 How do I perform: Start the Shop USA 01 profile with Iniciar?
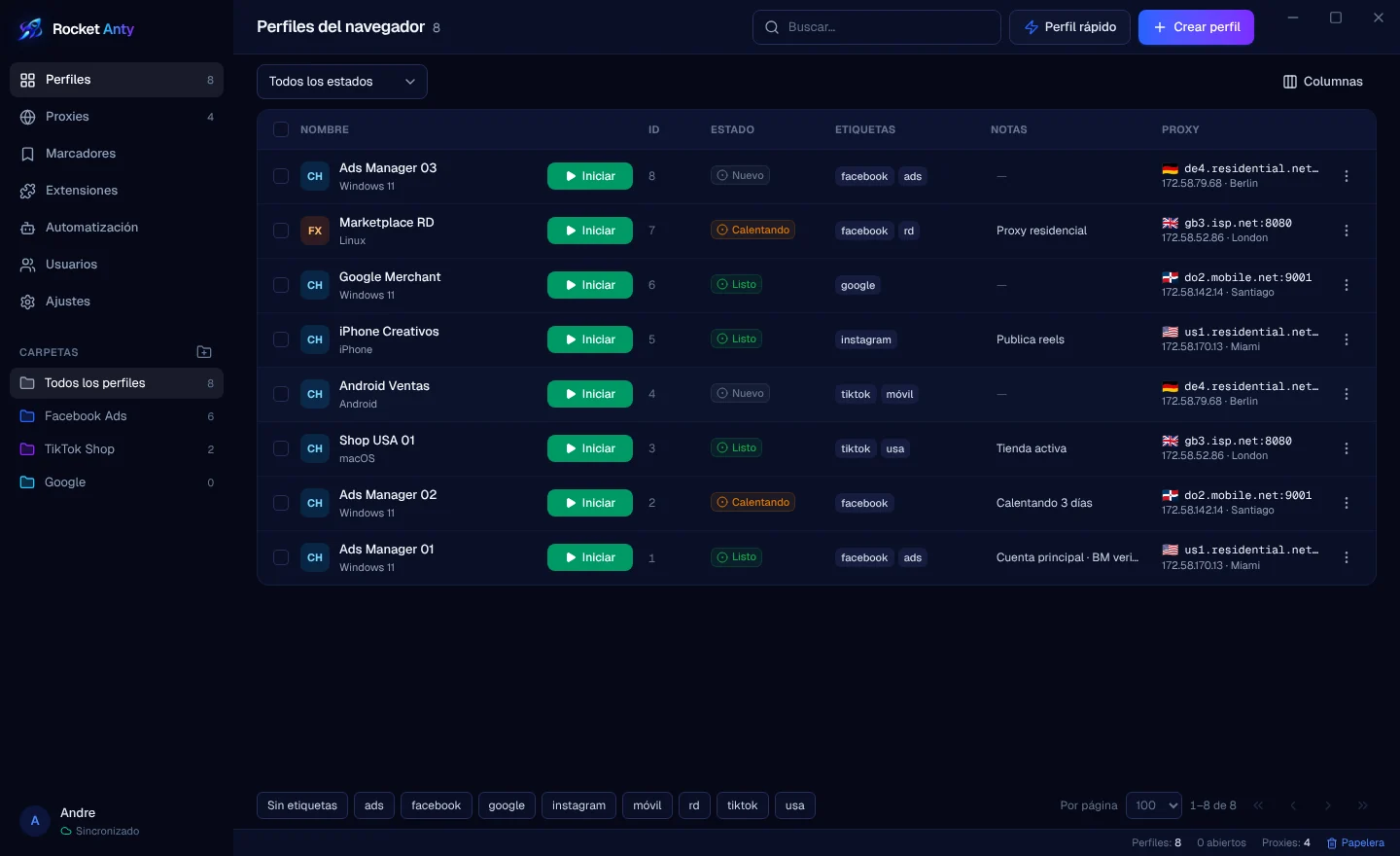tap(590, 448)
